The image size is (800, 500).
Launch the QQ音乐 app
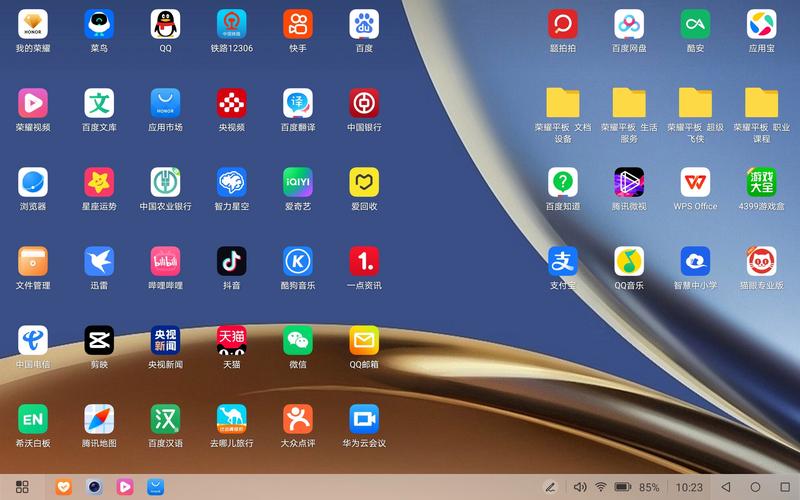coord(629,261)
